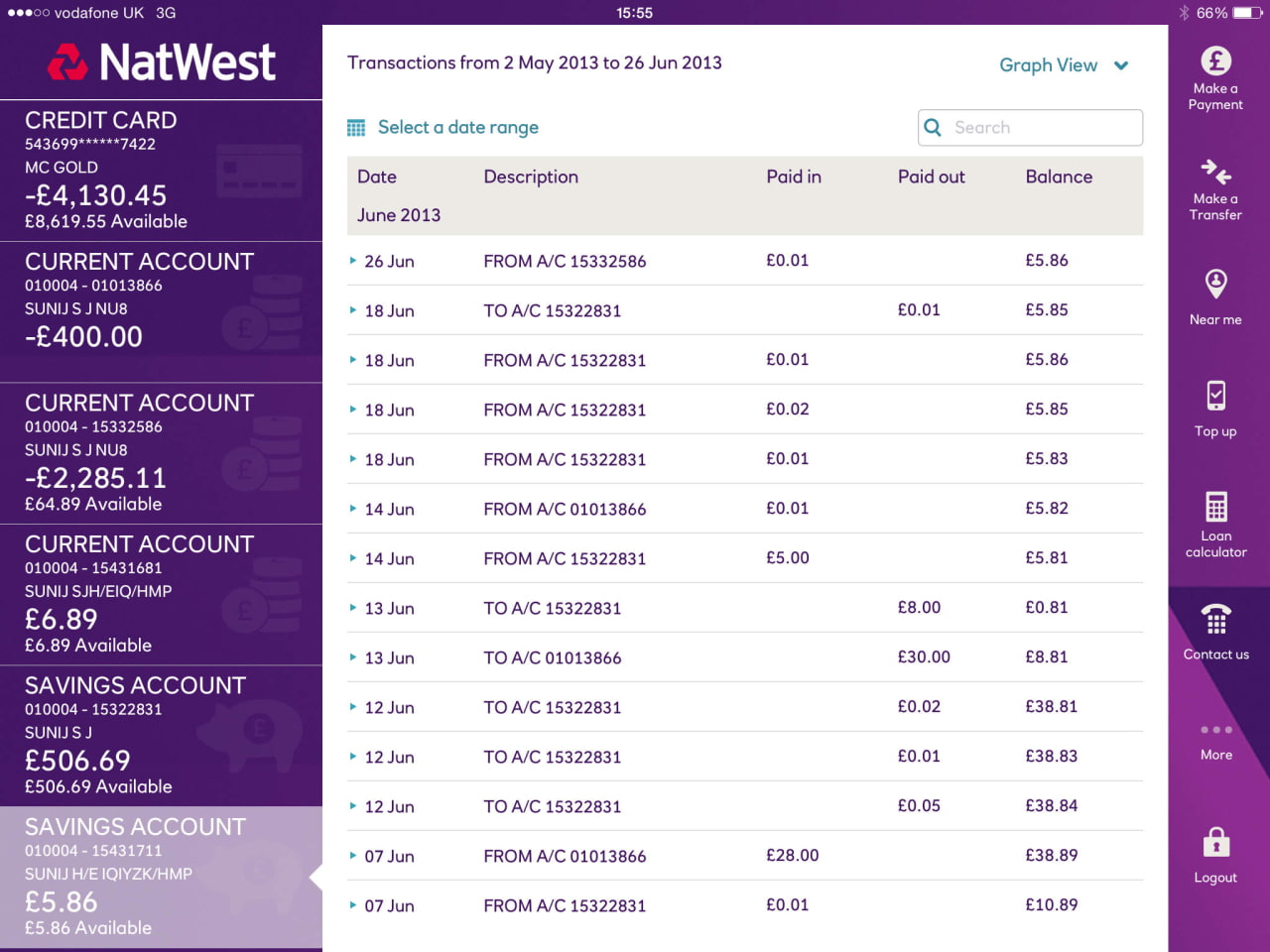Tap the search magnifier icon

coord(933,127)
